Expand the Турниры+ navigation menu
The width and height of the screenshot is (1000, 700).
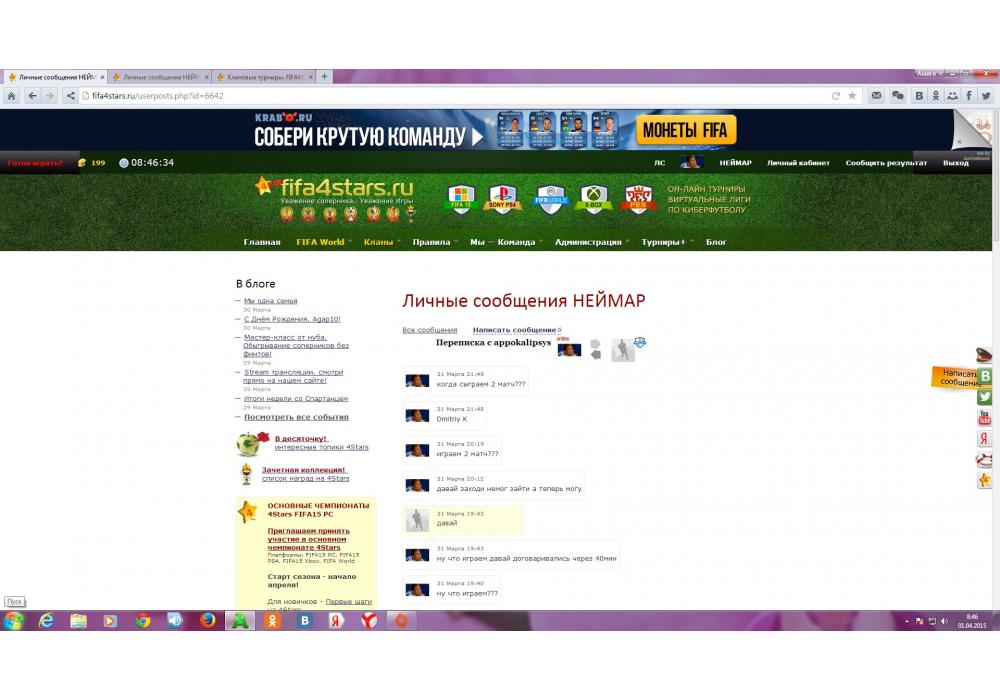[x=664, y=242]
